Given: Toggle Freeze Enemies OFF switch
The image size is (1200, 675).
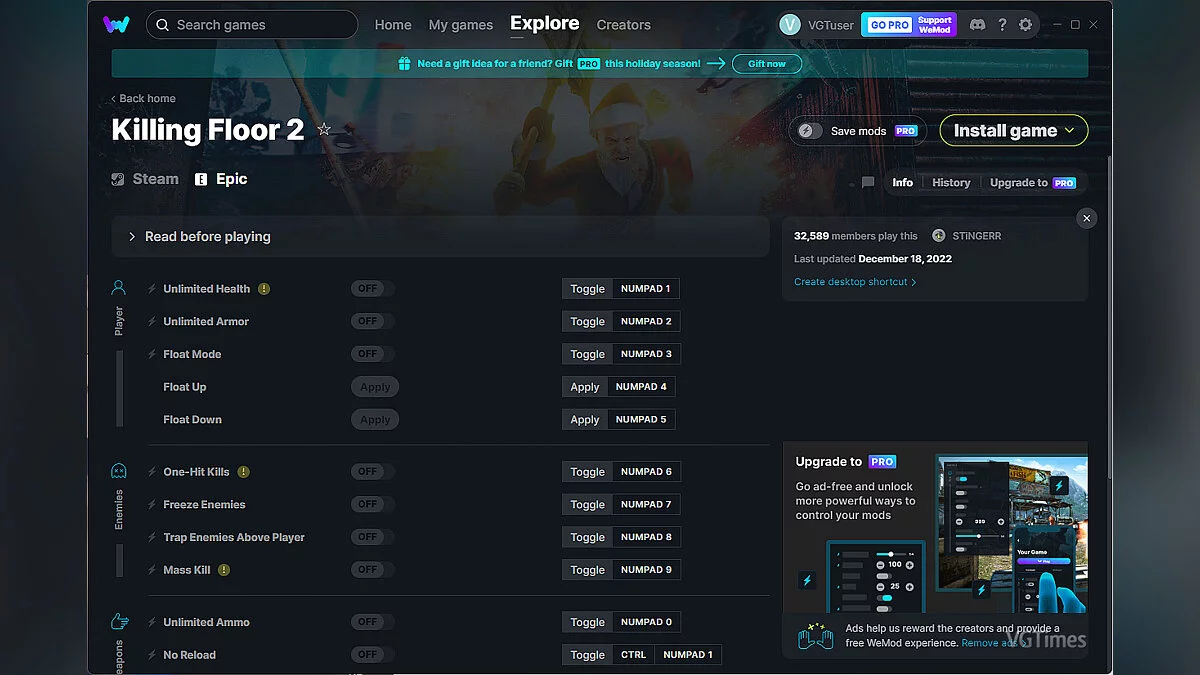Looking at the screenshot, I should (x=373, y=505).
